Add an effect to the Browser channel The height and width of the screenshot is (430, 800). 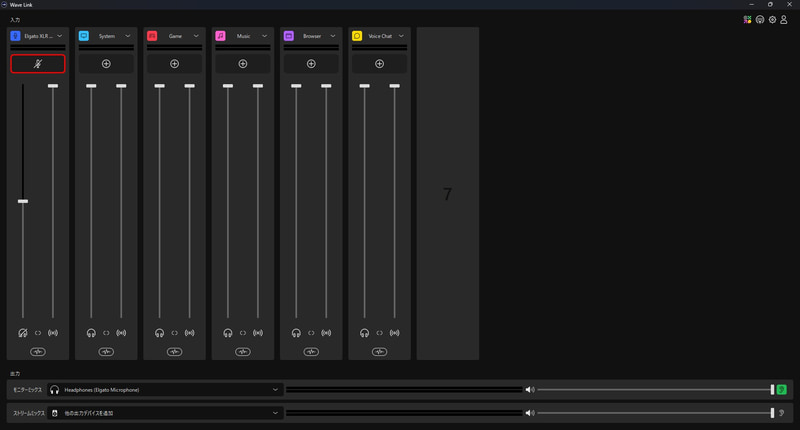coord(311,64)
